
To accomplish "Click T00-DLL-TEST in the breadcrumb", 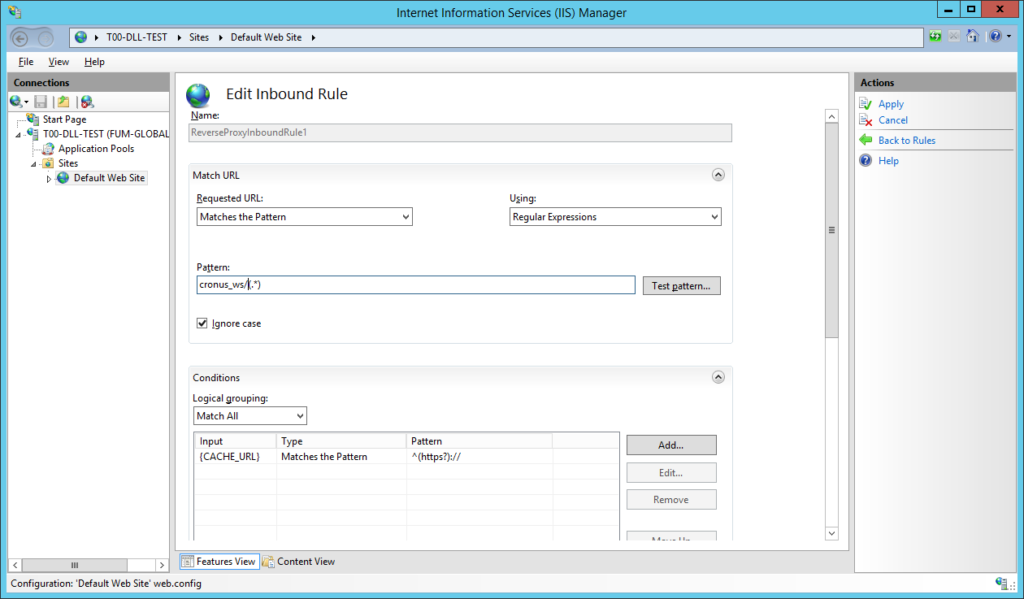I will (x=136, y=37).
